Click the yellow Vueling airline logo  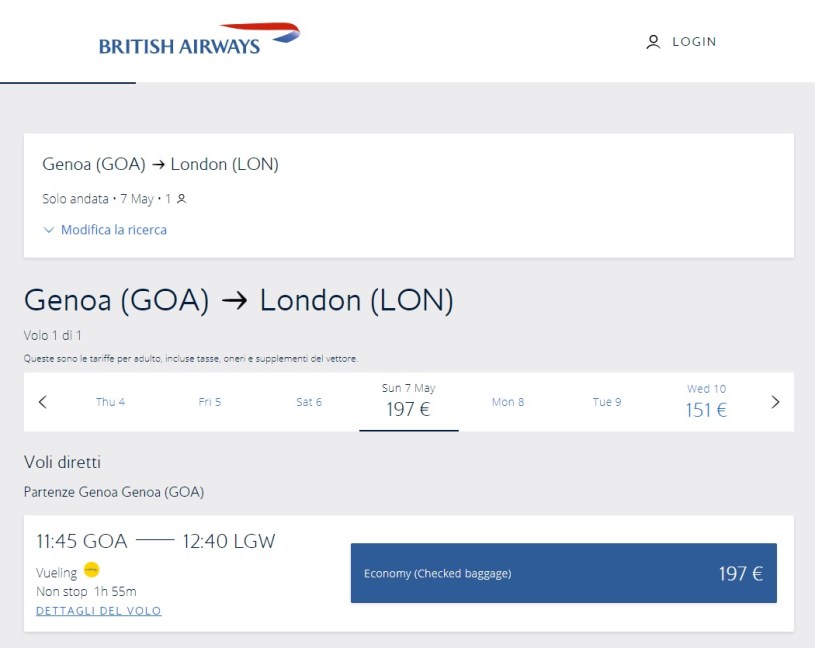(91, 570)
